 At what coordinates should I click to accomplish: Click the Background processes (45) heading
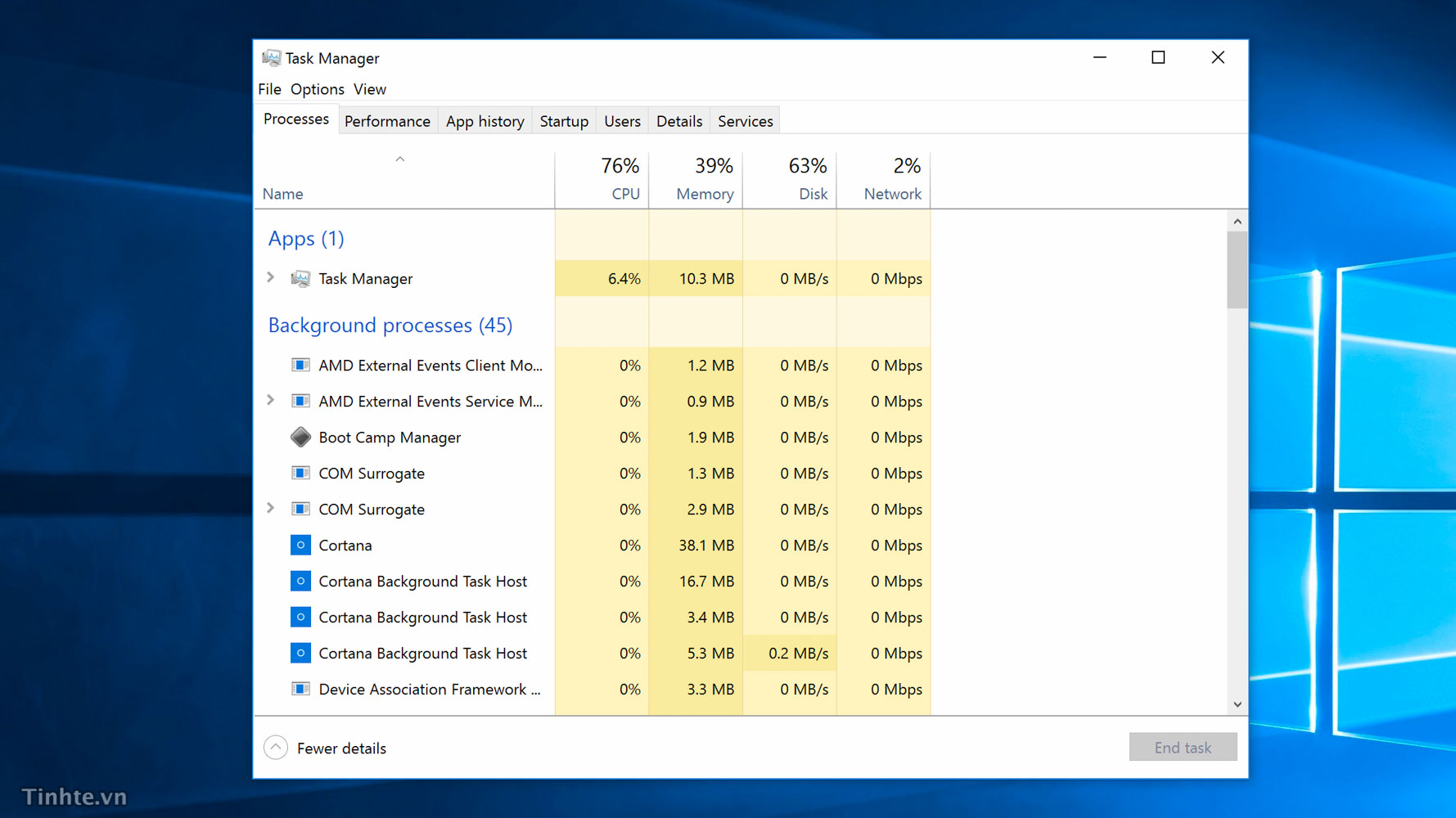coord(390,326)
